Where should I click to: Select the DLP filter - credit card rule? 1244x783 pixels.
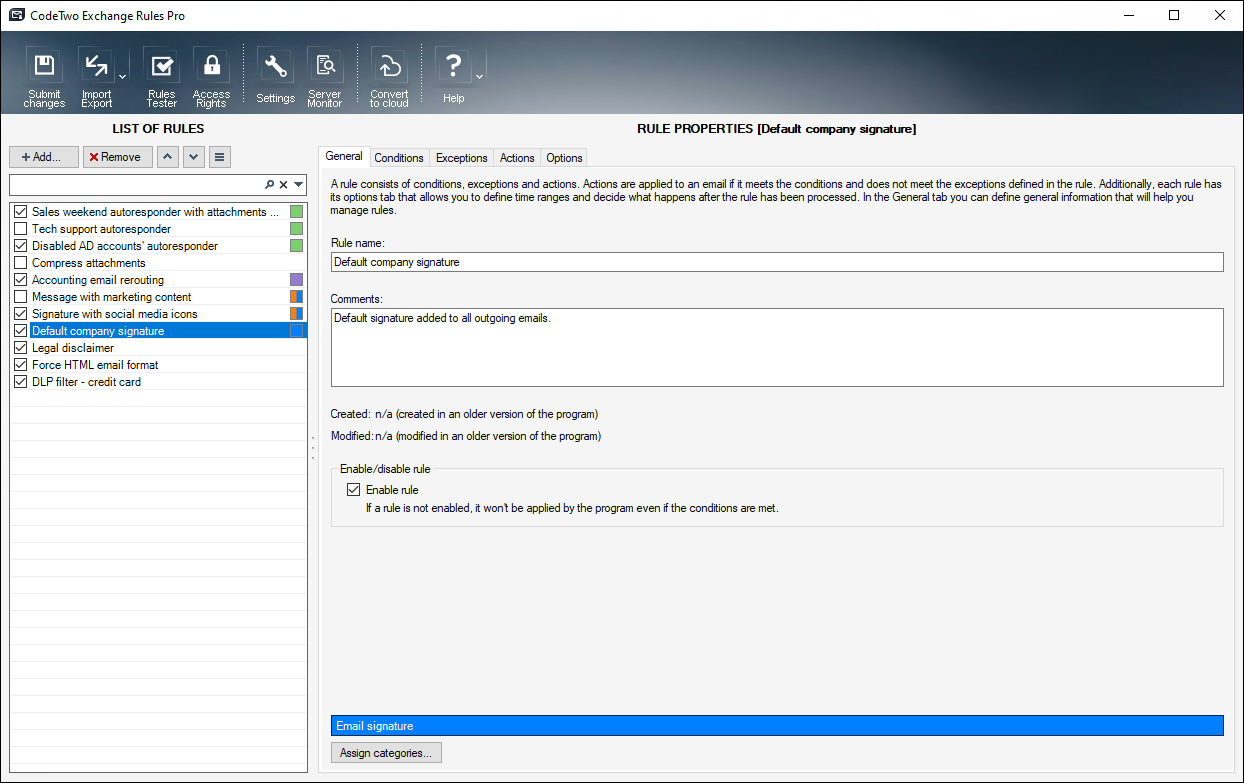click(x=86, y=382)
